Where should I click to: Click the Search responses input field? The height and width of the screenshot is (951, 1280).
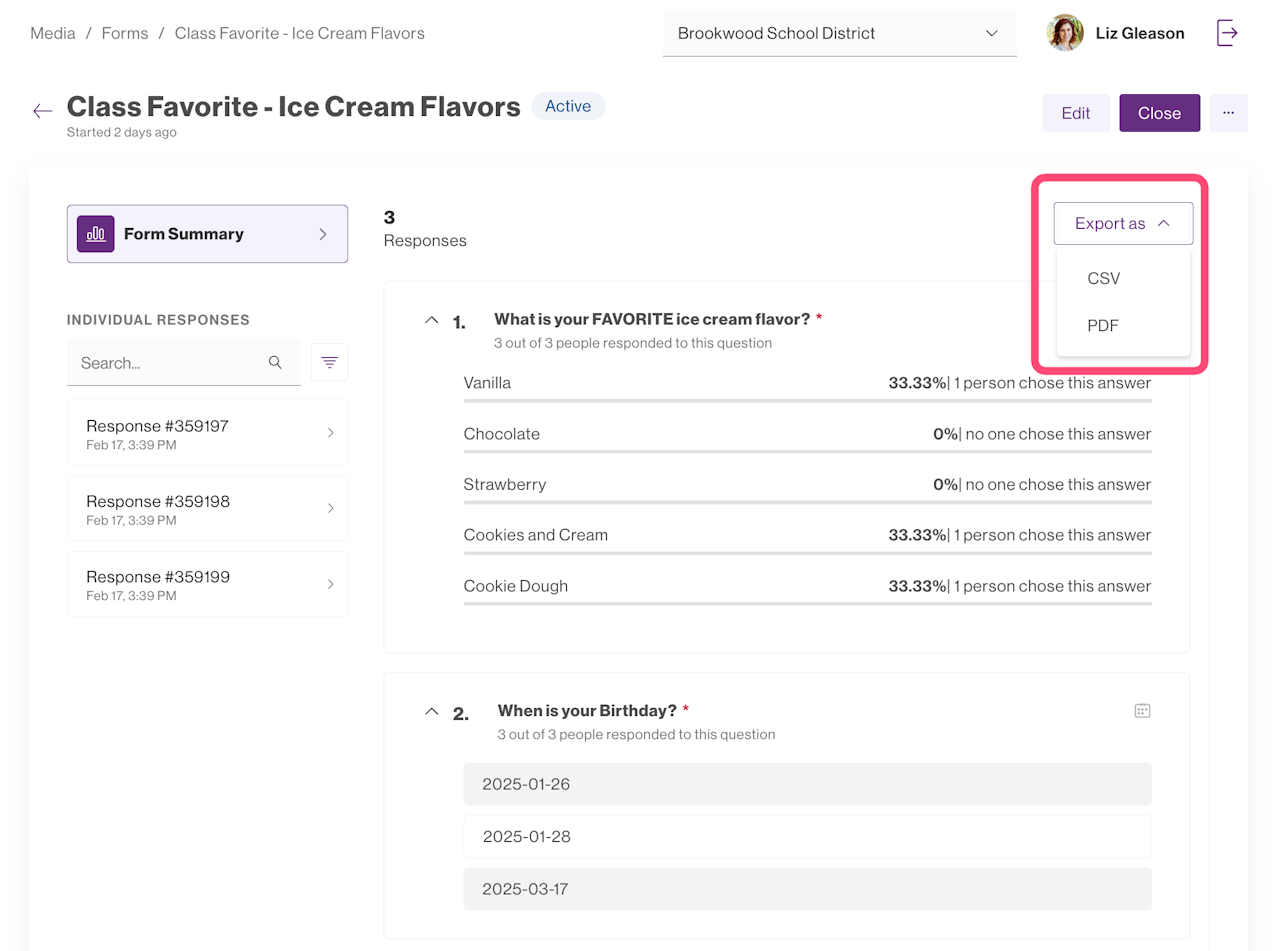point(165,363)
